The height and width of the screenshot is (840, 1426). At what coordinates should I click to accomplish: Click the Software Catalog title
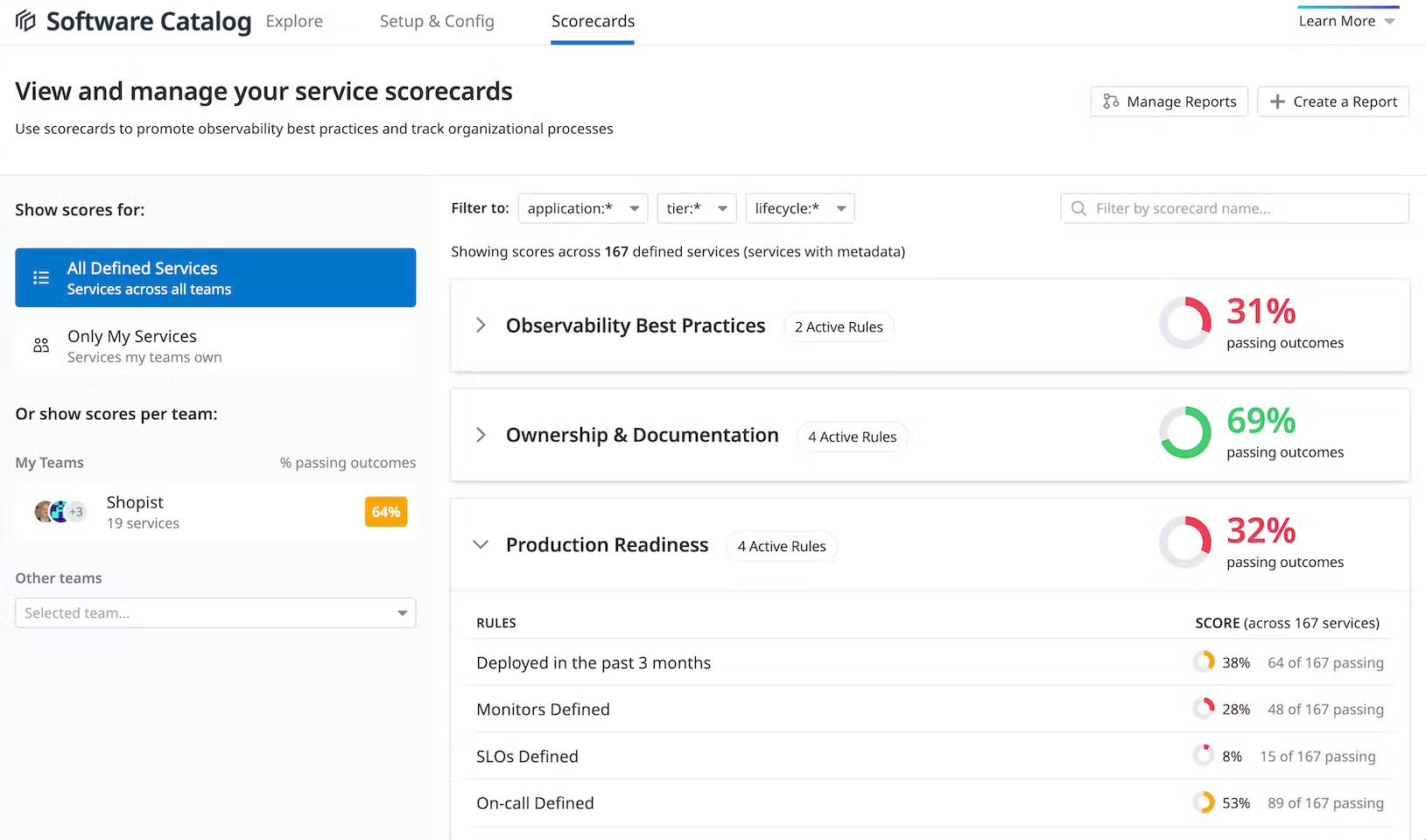click(x=149, y=21)
